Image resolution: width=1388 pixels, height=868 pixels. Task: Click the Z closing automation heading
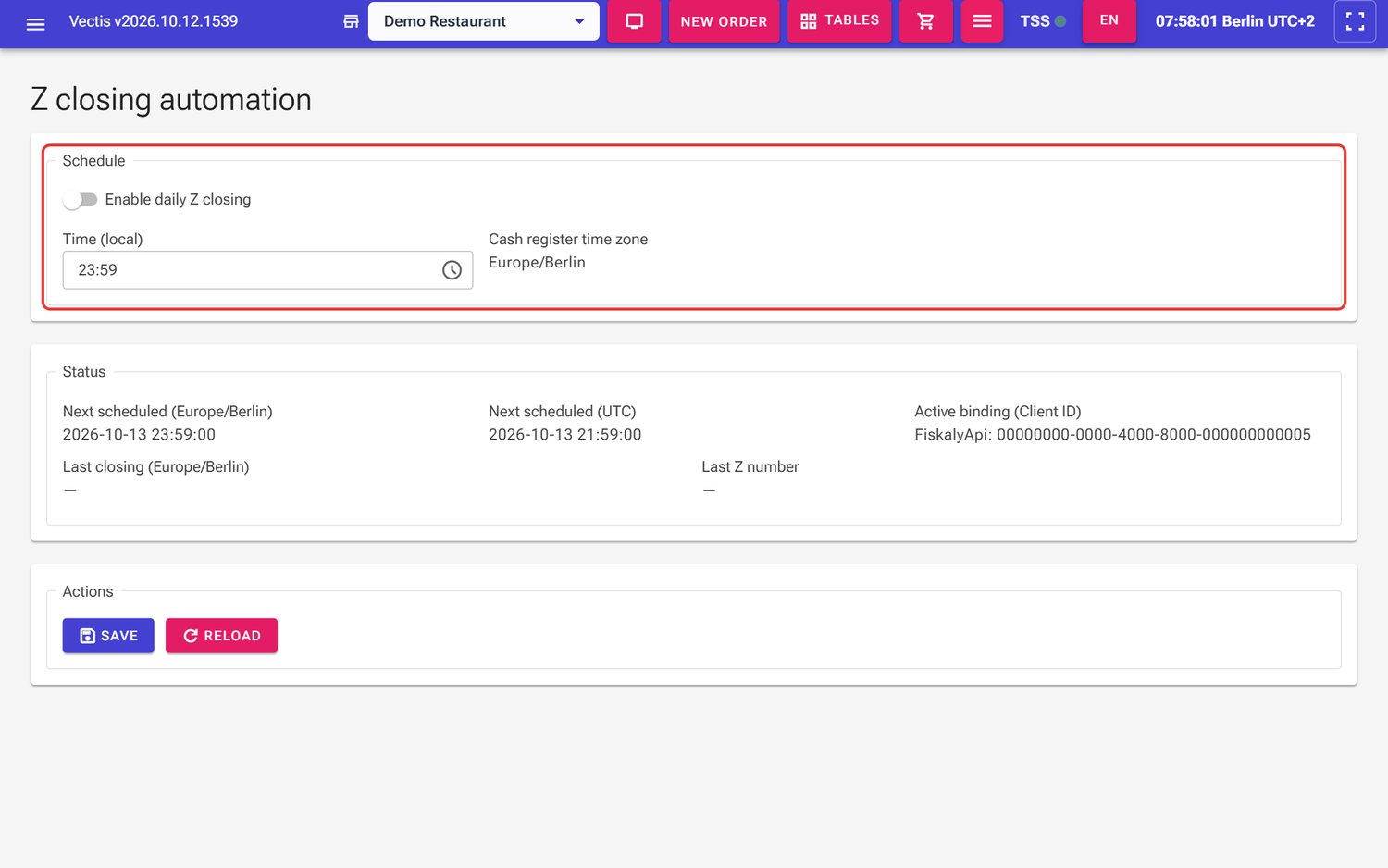(171, 100)
